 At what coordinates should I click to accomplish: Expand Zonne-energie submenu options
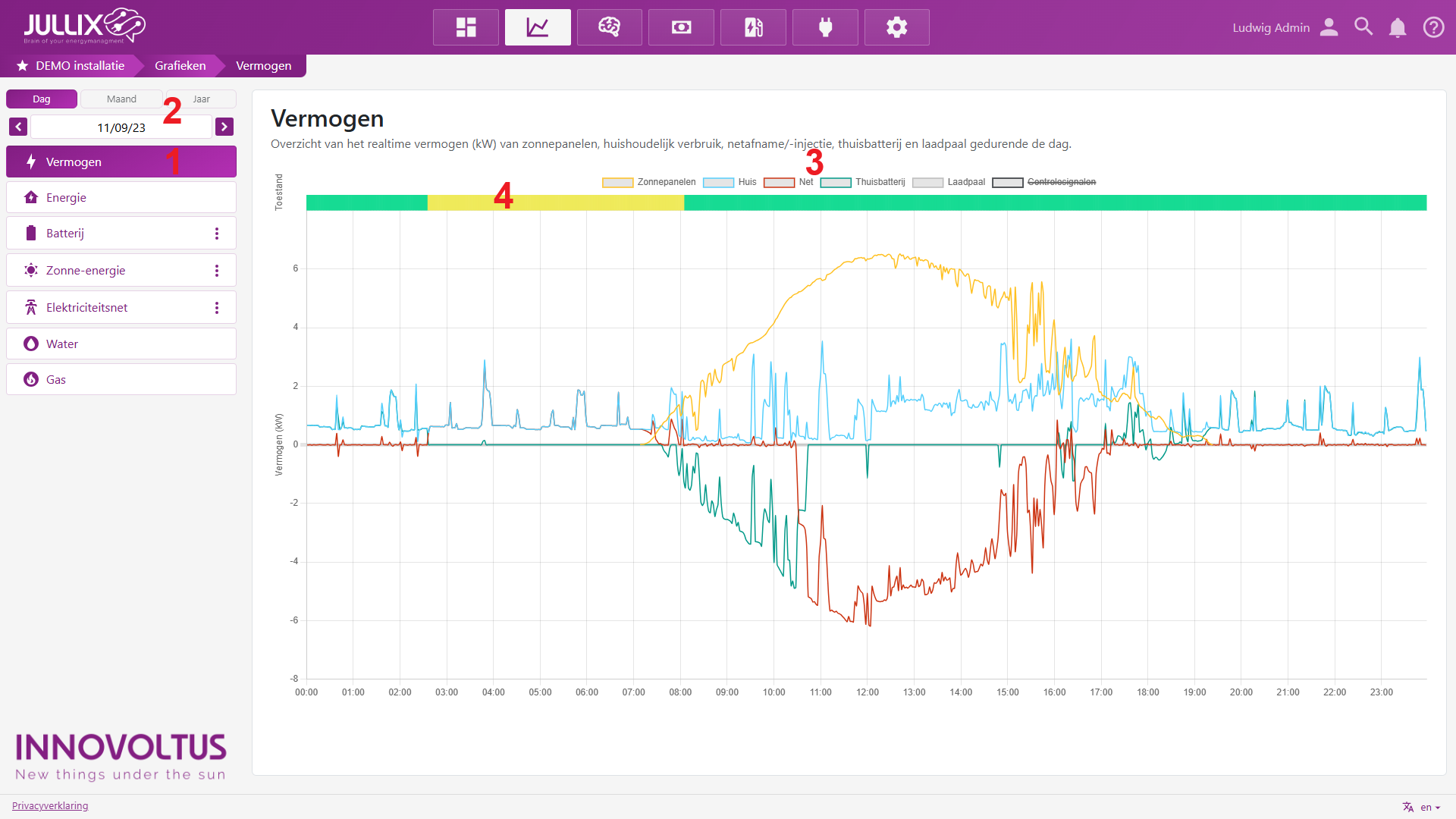[217, 271]
